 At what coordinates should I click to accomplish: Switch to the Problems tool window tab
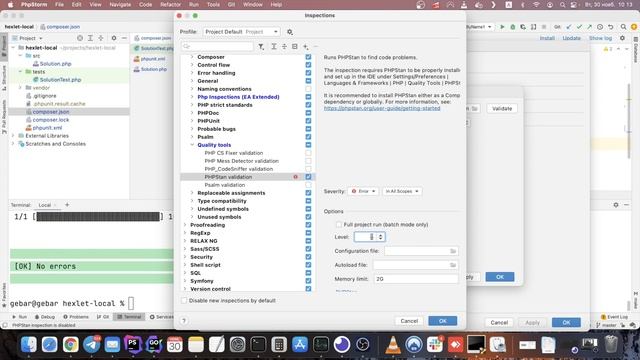pos(76,317)
